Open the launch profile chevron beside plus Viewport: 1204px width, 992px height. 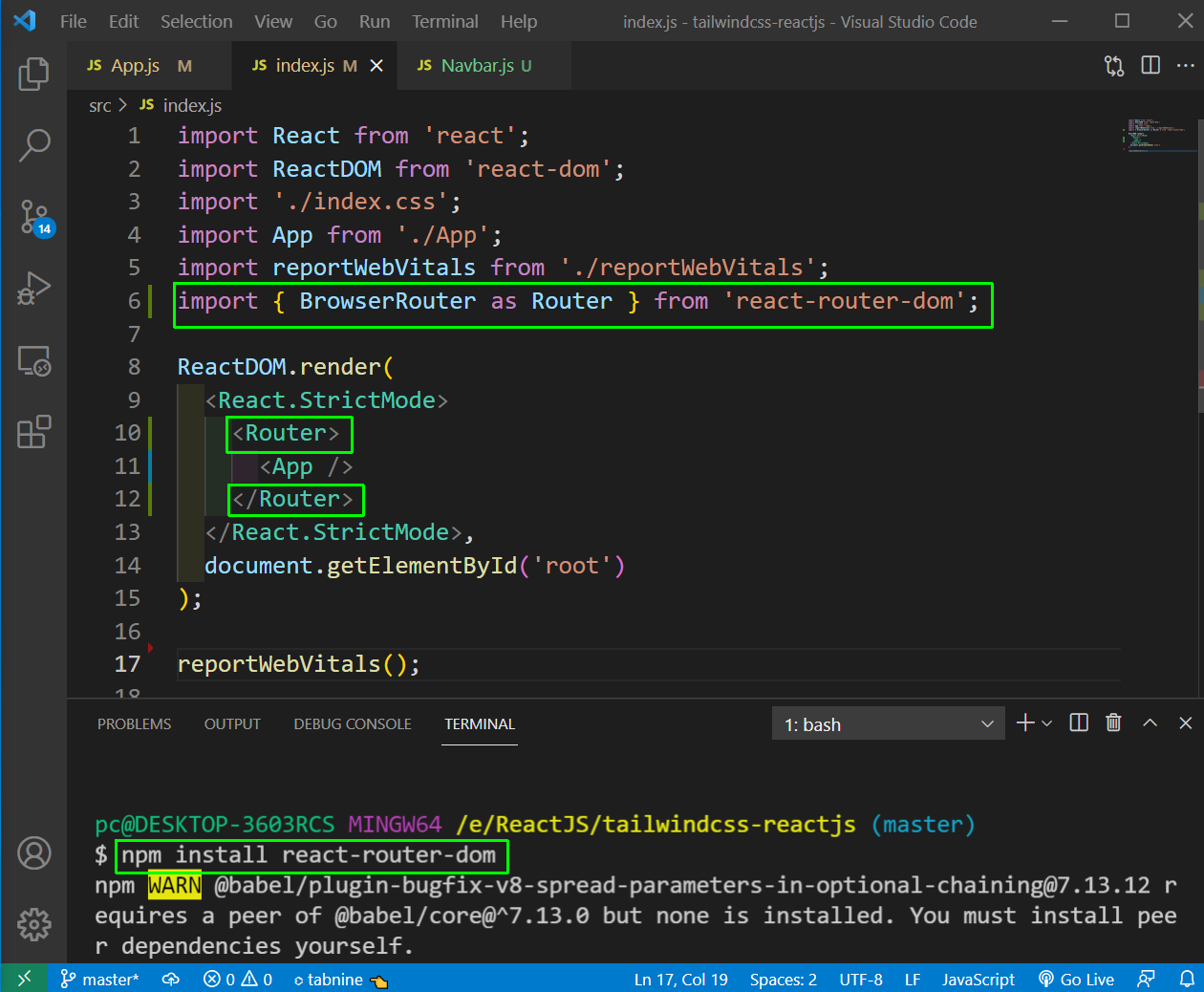pos(1047,723)
